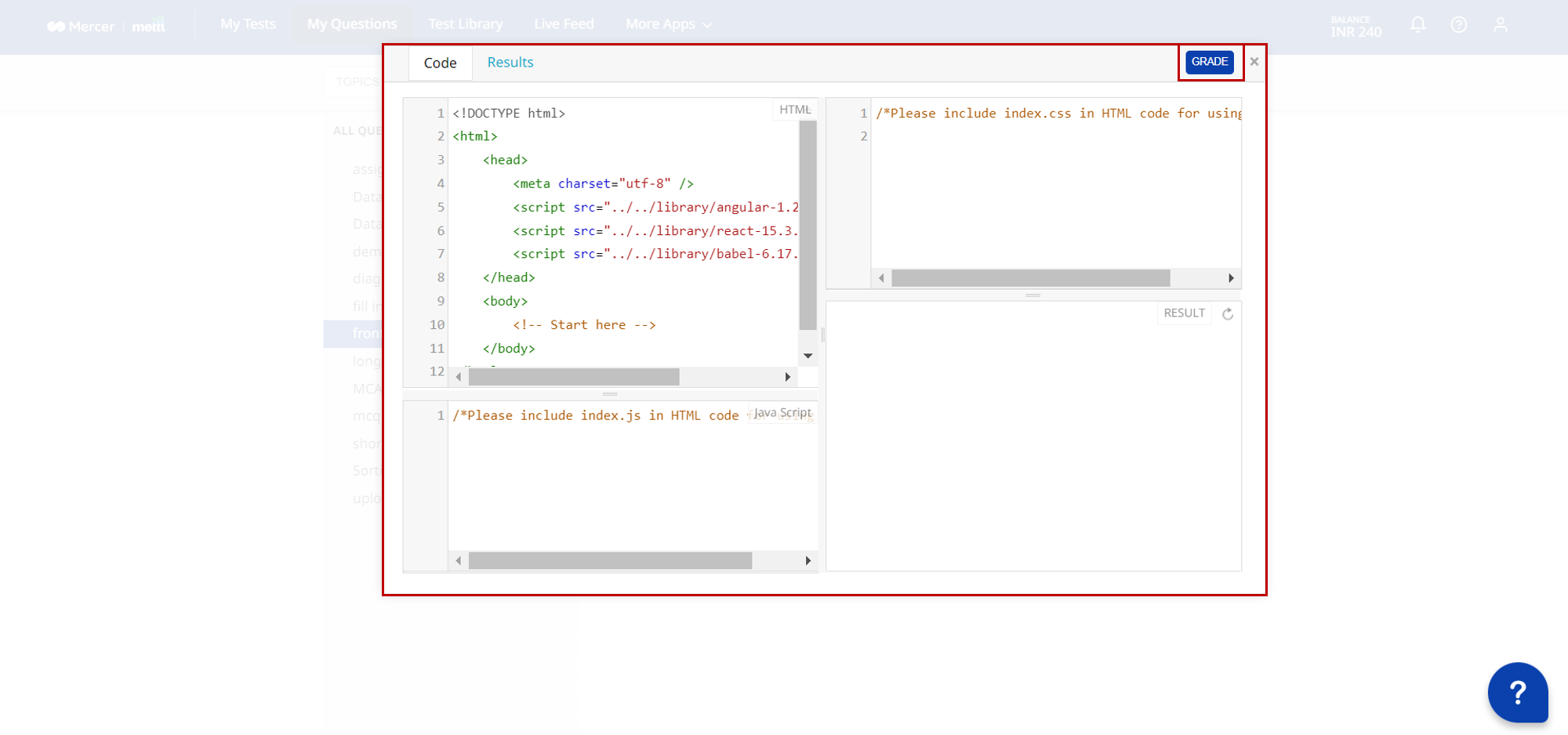The width and height of the screenshot is (1568, 735).
Task: Go to My Tests
Action: point(249,24)
